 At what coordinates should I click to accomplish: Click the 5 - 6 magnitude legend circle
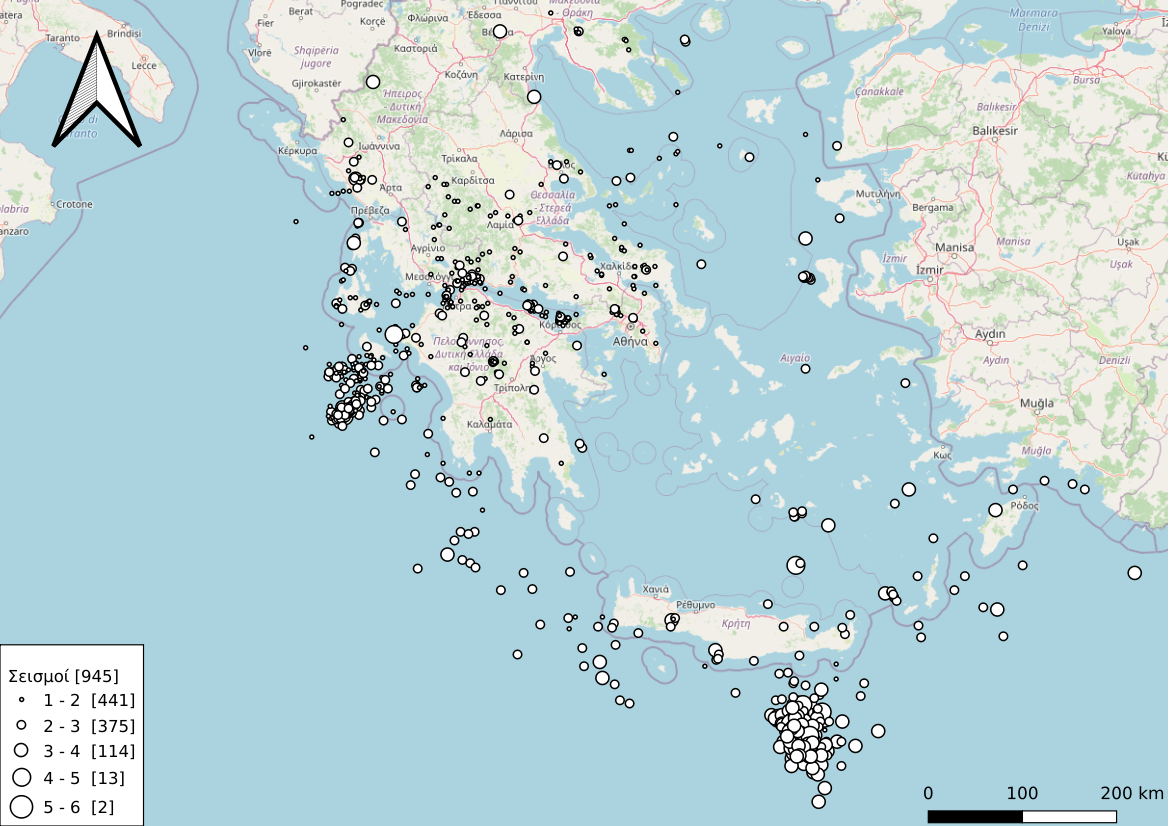point(21,806)
